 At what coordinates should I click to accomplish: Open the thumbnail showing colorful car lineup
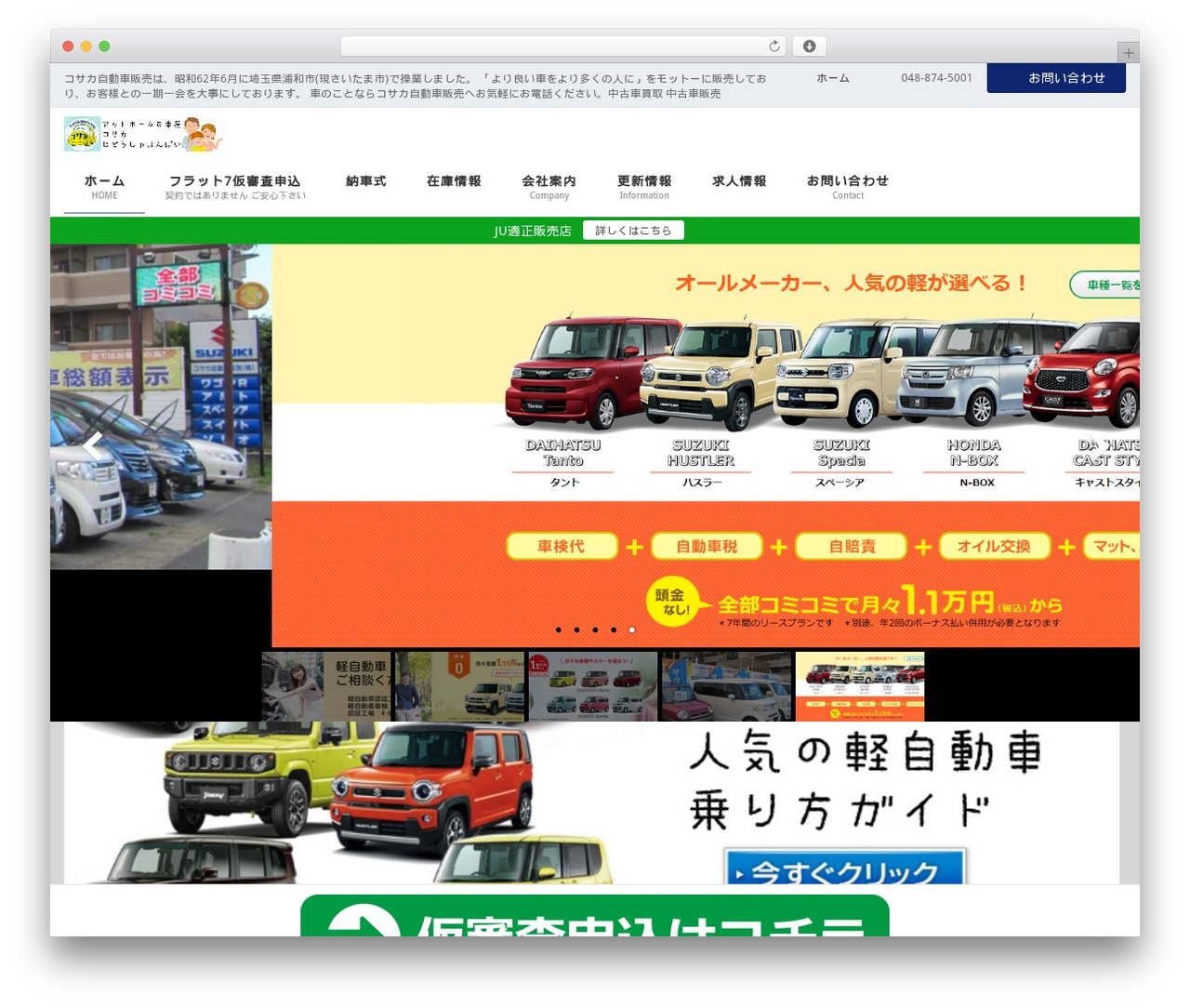pyautogui.click(x=593, y=686)
